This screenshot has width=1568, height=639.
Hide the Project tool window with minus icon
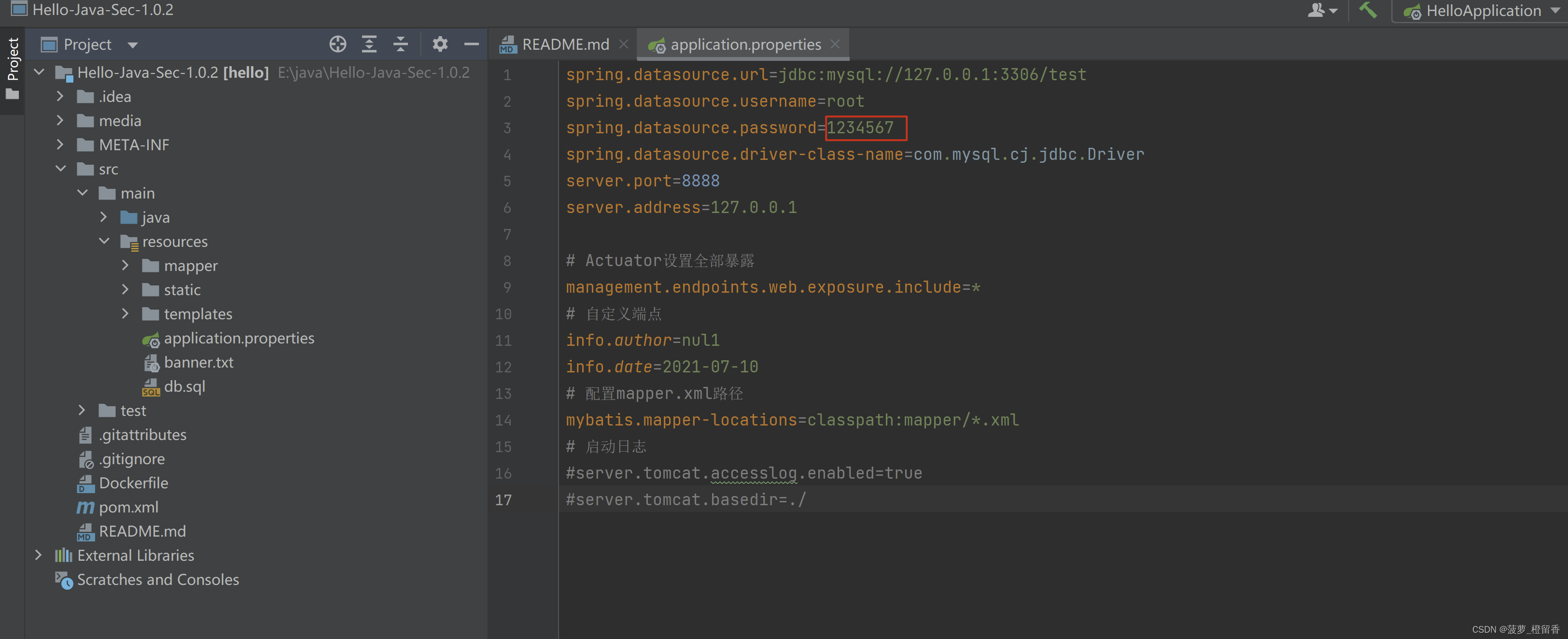pyautogui.click(x=472, y=44)
